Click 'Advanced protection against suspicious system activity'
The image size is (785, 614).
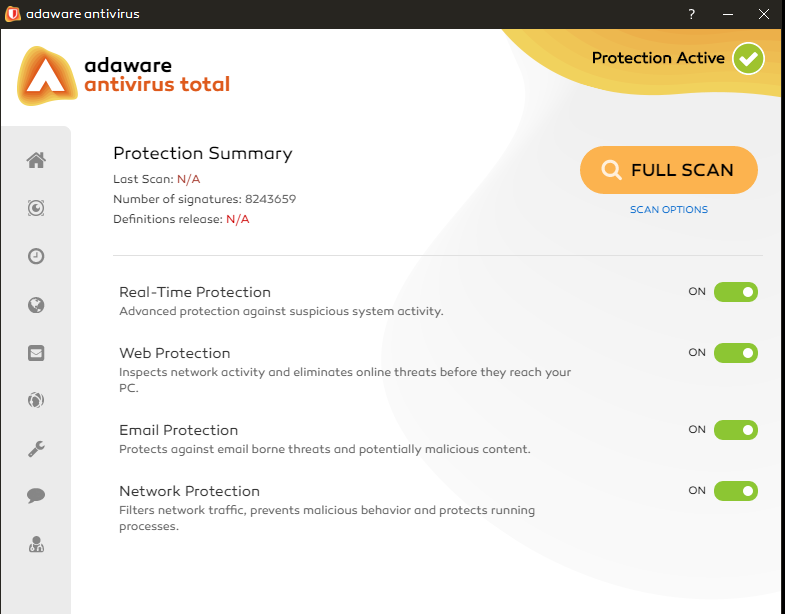point(281,311)
